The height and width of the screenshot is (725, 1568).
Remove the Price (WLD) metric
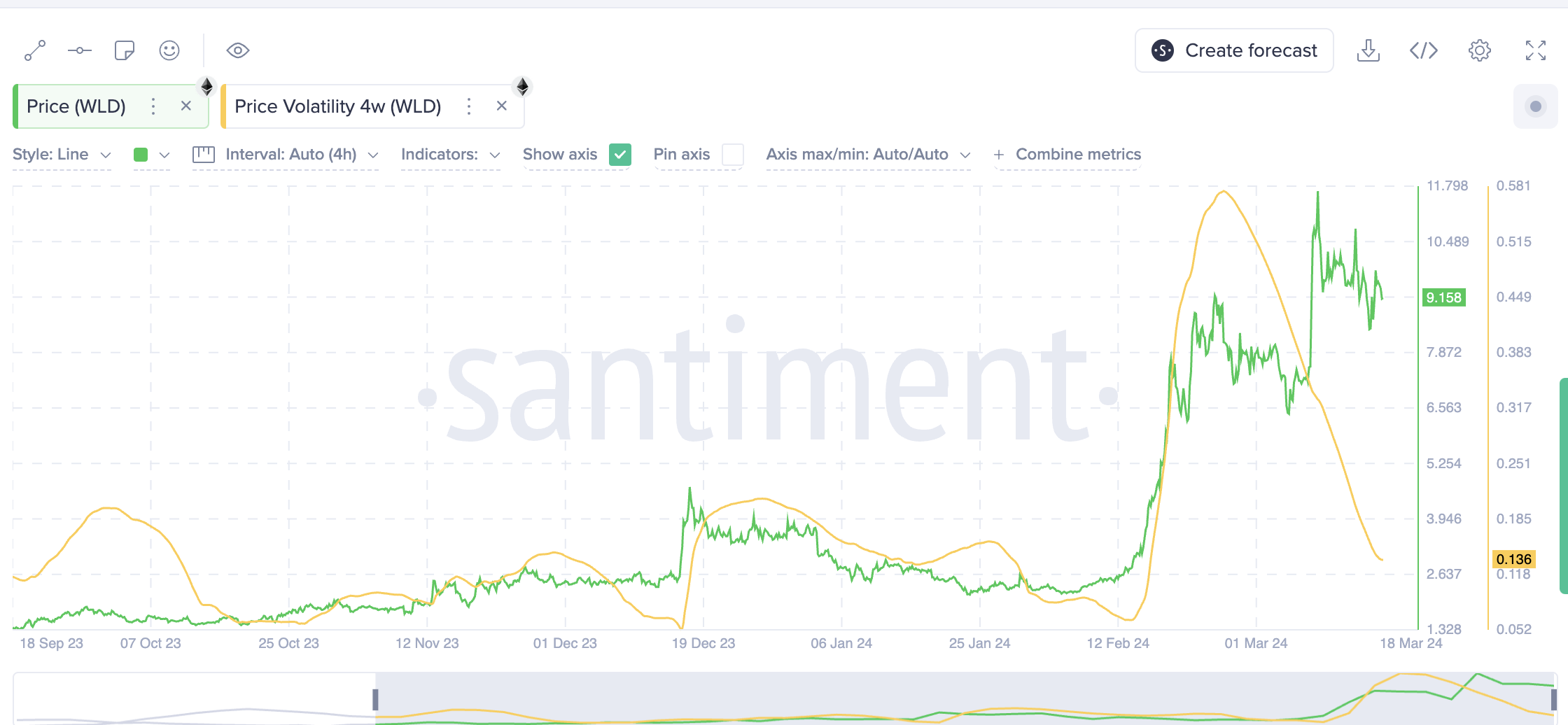tap(186, 106)
